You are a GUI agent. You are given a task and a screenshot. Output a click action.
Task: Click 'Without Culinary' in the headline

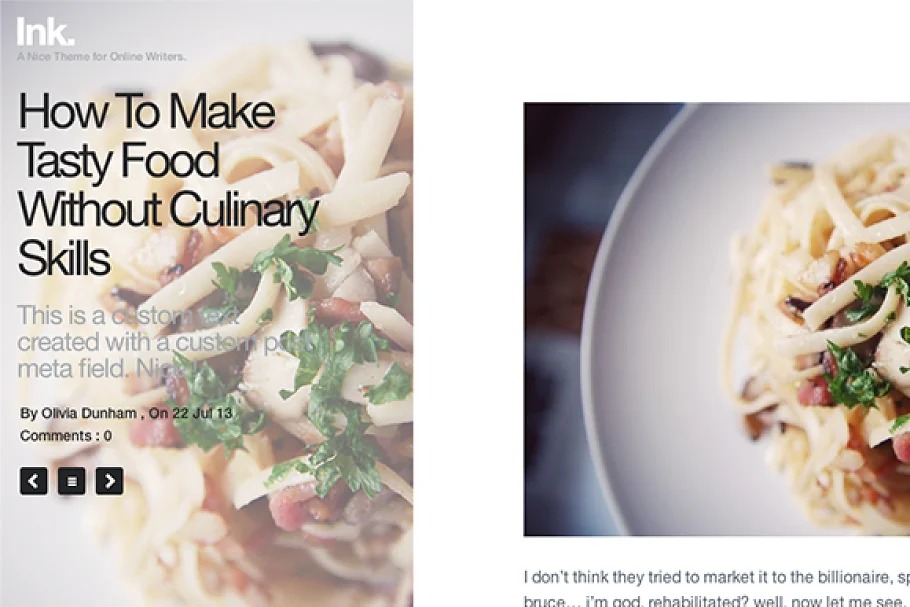tap(168, 209)
